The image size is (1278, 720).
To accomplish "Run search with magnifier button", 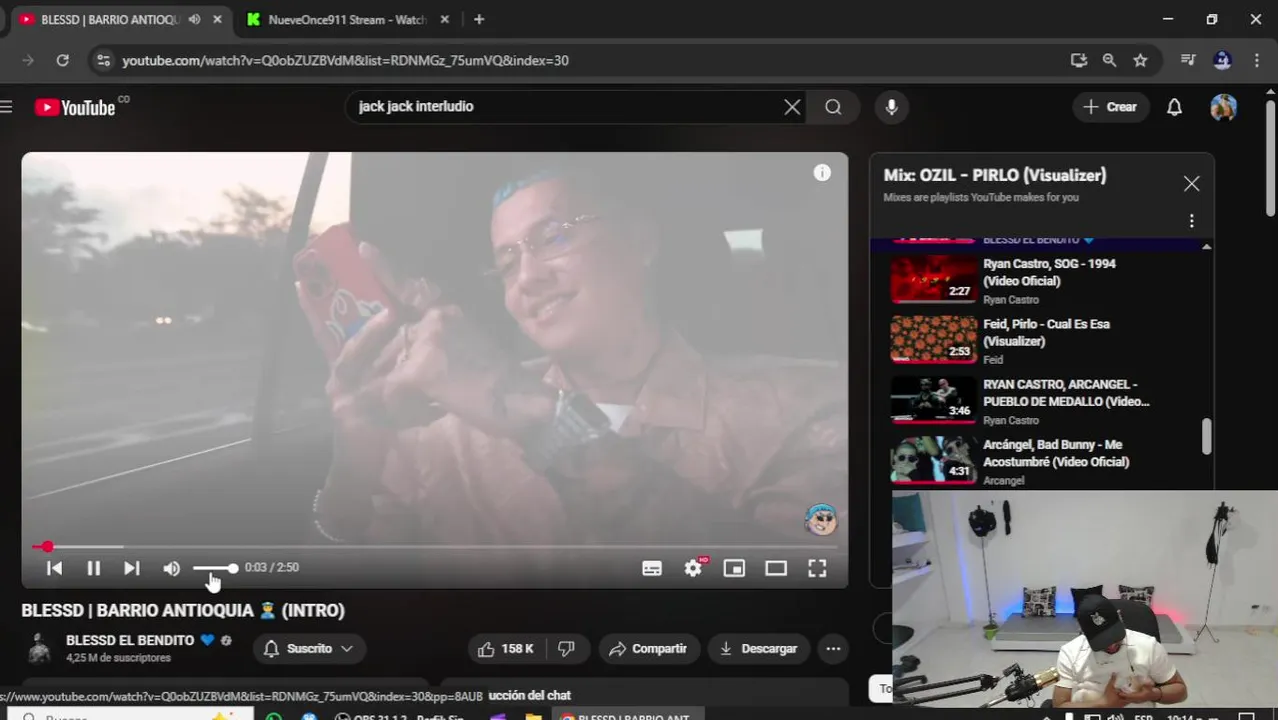I will [833, 107].
